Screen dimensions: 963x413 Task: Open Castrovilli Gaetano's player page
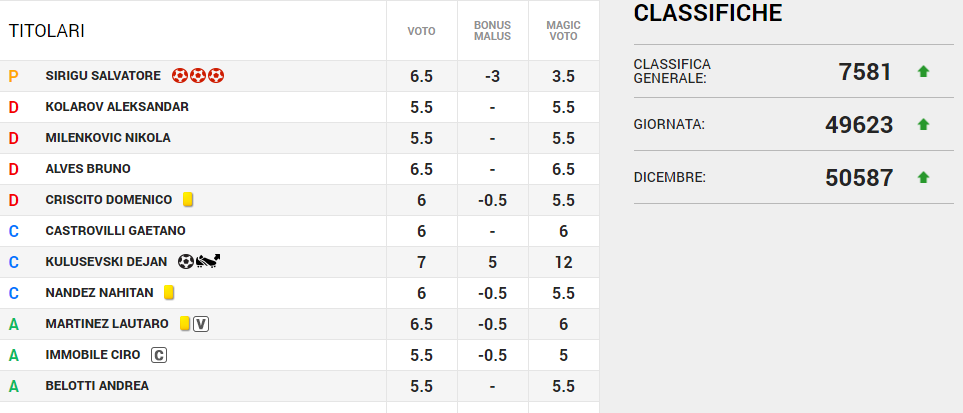[x=115, y=231]
